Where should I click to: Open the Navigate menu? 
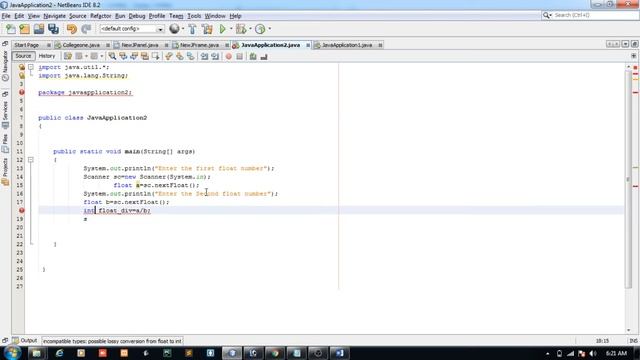[x=54, y=16]
